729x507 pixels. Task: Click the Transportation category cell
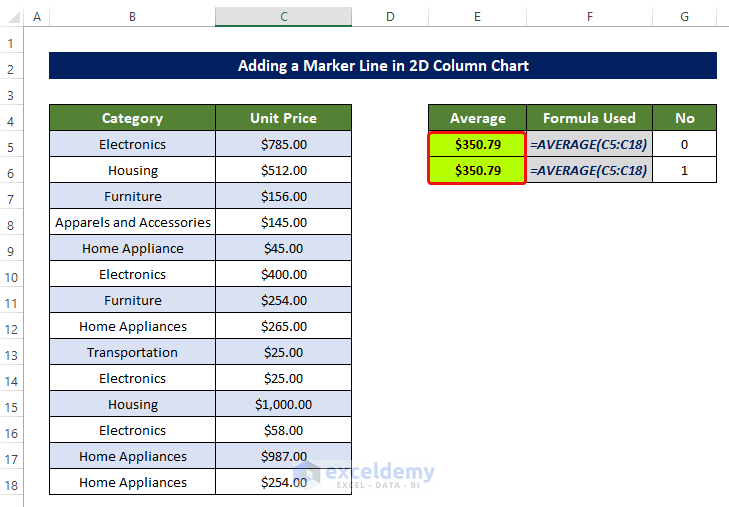[x=132, y=352]
